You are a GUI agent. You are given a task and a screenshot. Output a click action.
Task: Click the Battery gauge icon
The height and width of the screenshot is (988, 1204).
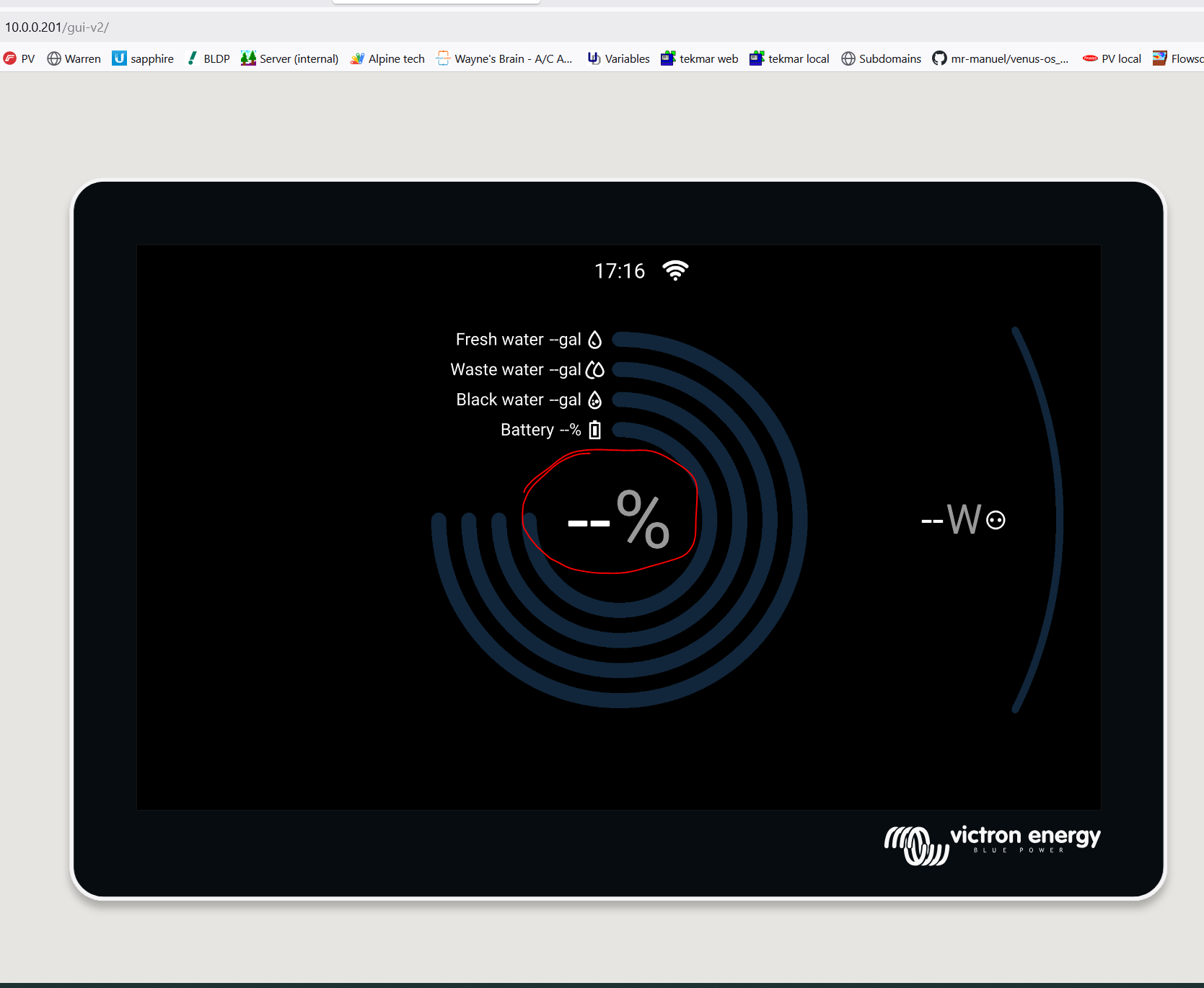[x=594, y=430]
